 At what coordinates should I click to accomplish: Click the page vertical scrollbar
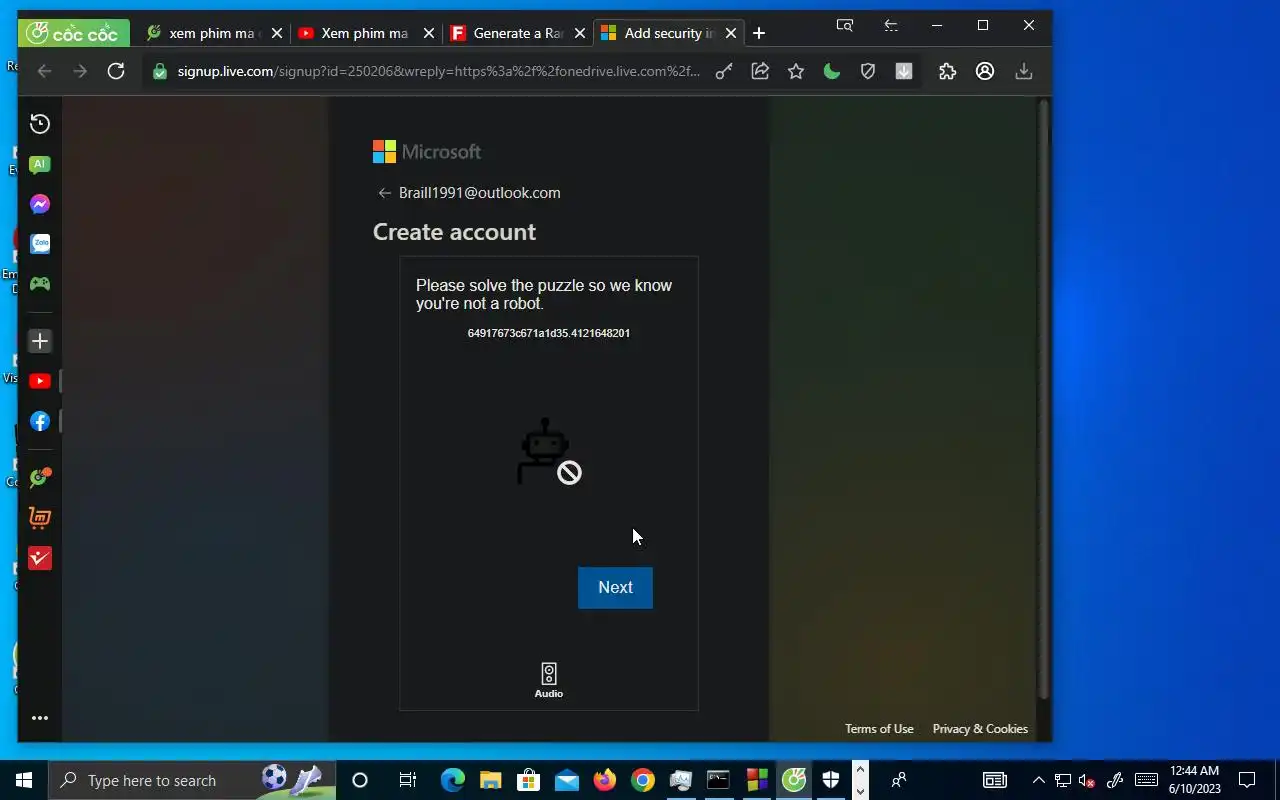pos(1043,400)
